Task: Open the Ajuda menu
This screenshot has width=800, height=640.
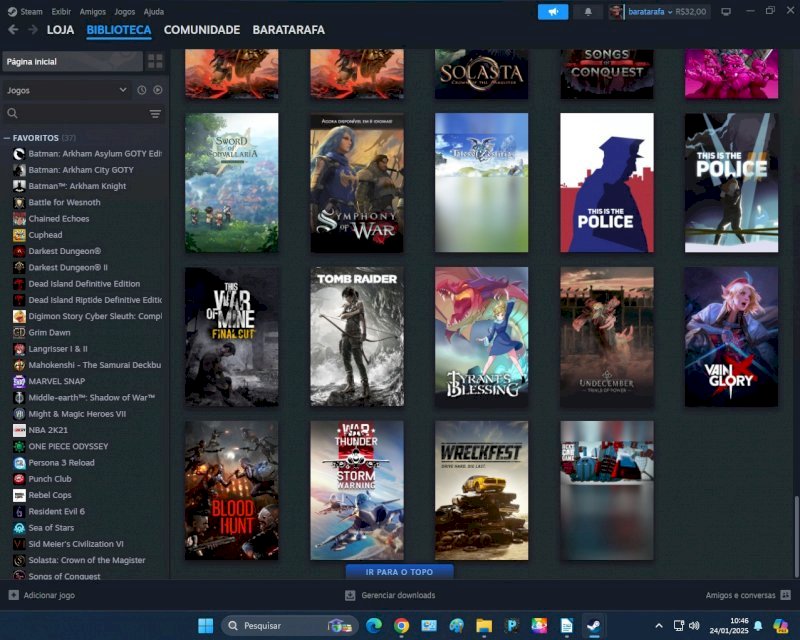Action: (x=154, y=11)
